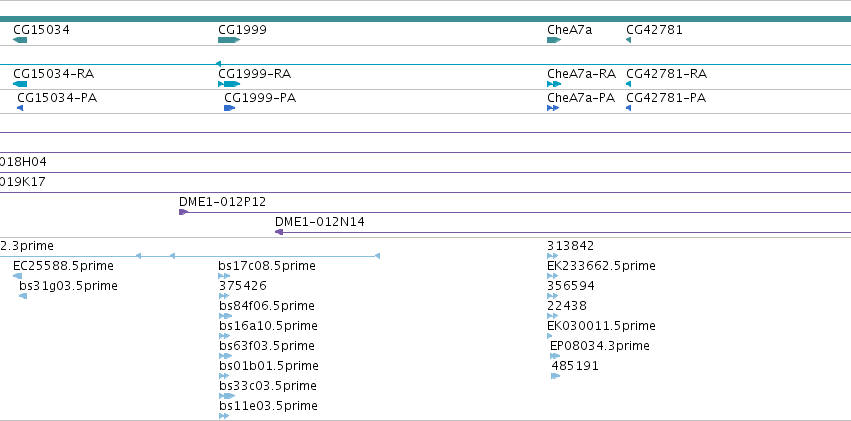Click the bs84f06.5prime label
851x421 pixels.
(267, 306)
